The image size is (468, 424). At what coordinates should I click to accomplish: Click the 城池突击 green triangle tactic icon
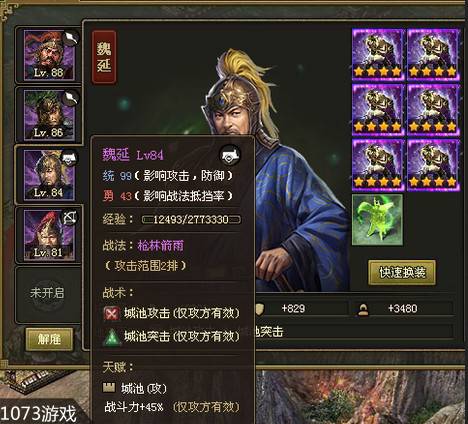[111, 337]
